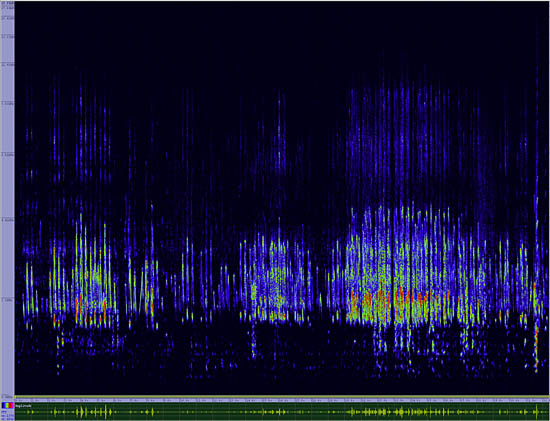Select the track name label in waveform
The width and height of the screenshot is (550, 421).
click(x=23, y=406)
